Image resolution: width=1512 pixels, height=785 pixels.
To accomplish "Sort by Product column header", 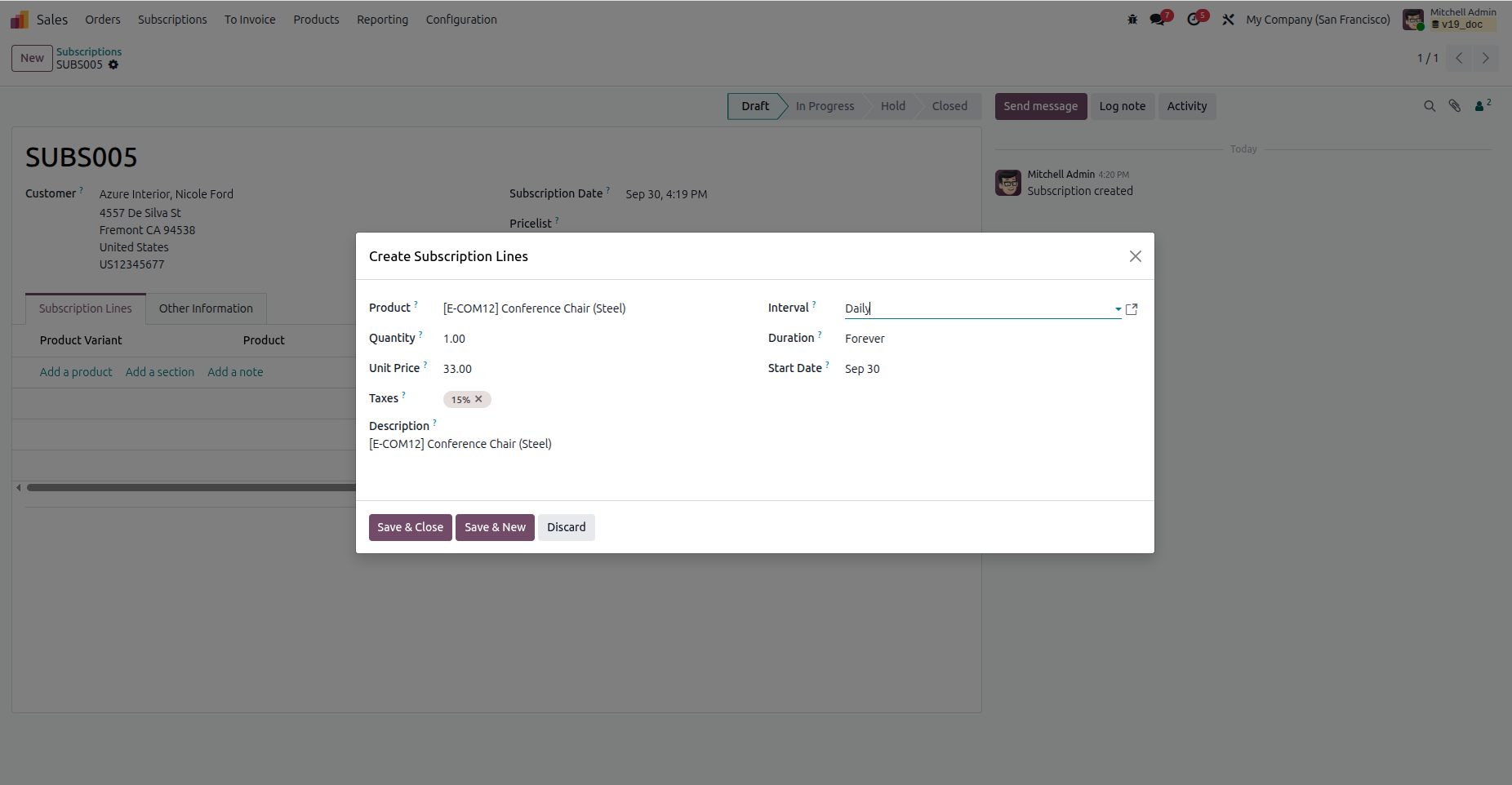I will coord(264,340).
